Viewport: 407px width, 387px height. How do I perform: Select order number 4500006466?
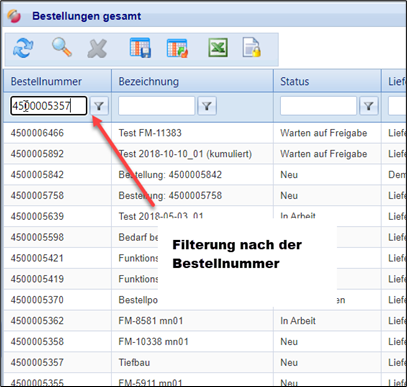[x=37, y=133]
